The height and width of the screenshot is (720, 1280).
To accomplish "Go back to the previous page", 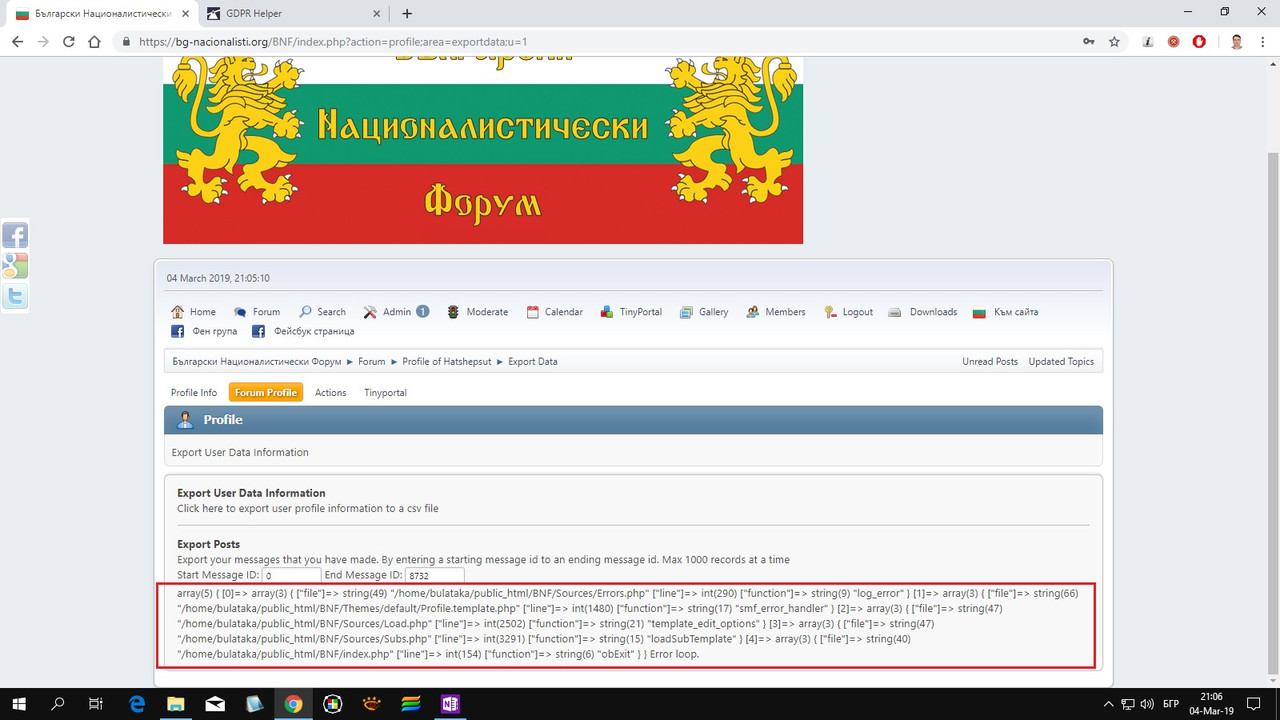I will point(17,42).
